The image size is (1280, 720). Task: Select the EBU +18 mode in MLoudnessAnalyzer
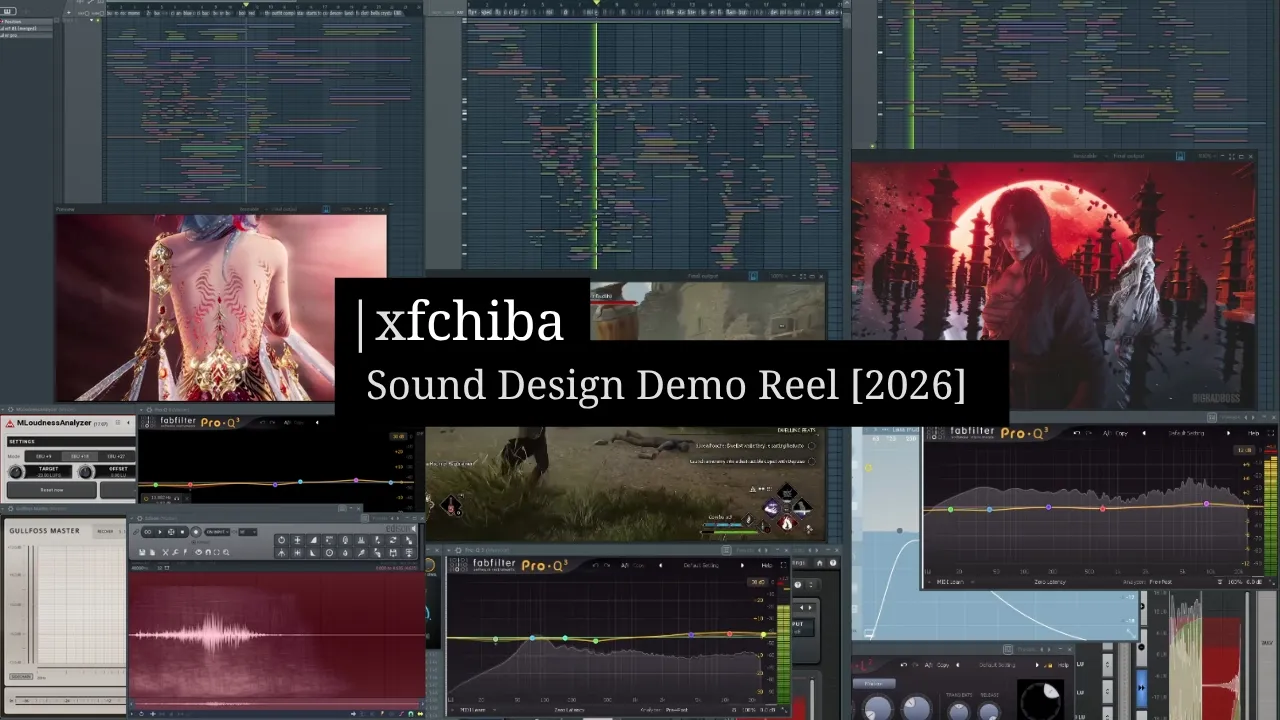pyautogui.click(x=80, y=456)
